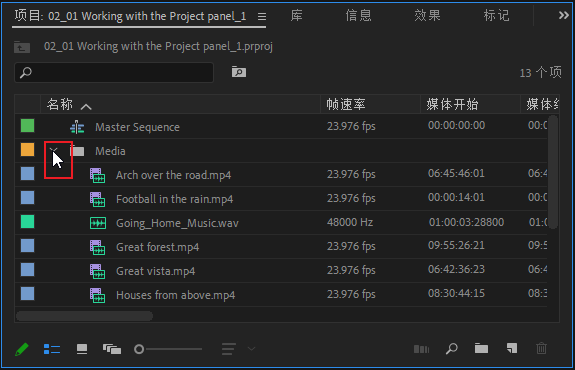This screenshot has height=370, width=575.
Task: Select Master Sequence in the list
Action: coord(138,127)
